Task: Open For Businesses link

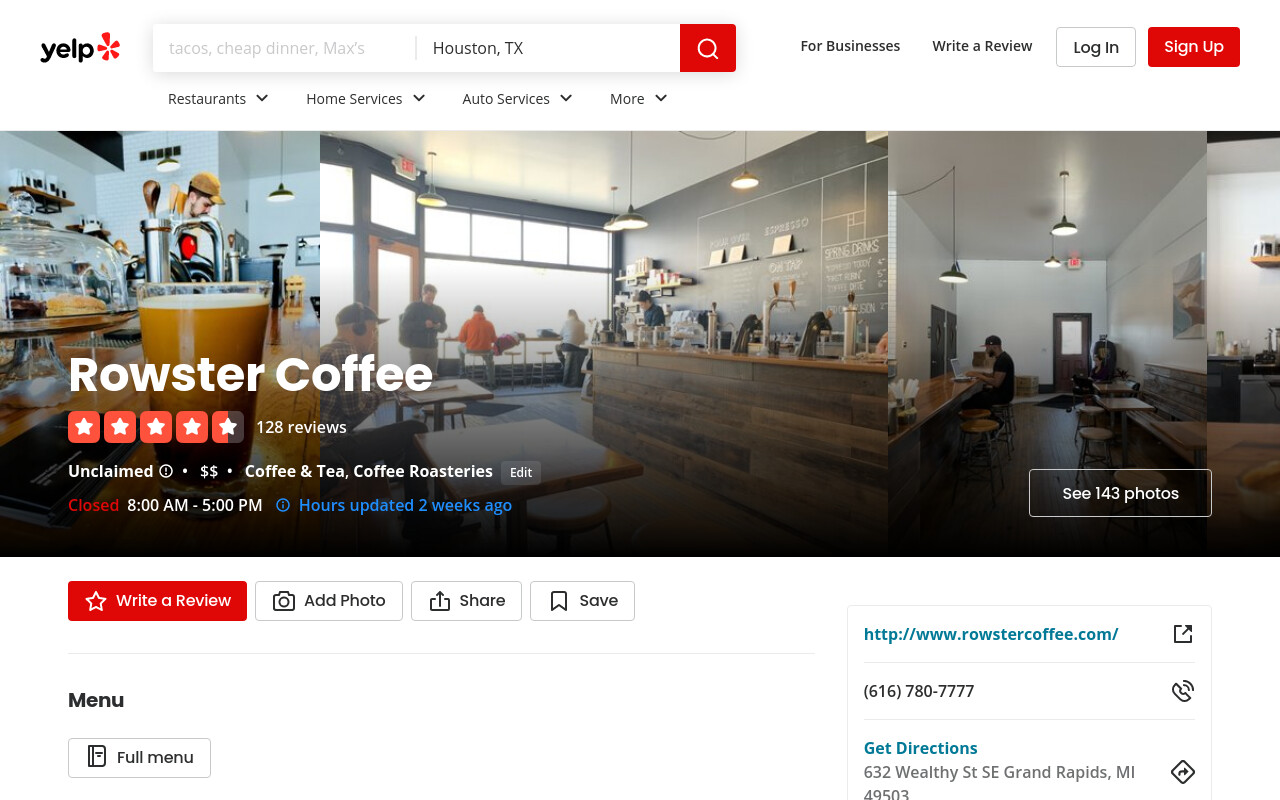Action: (850, 46)
